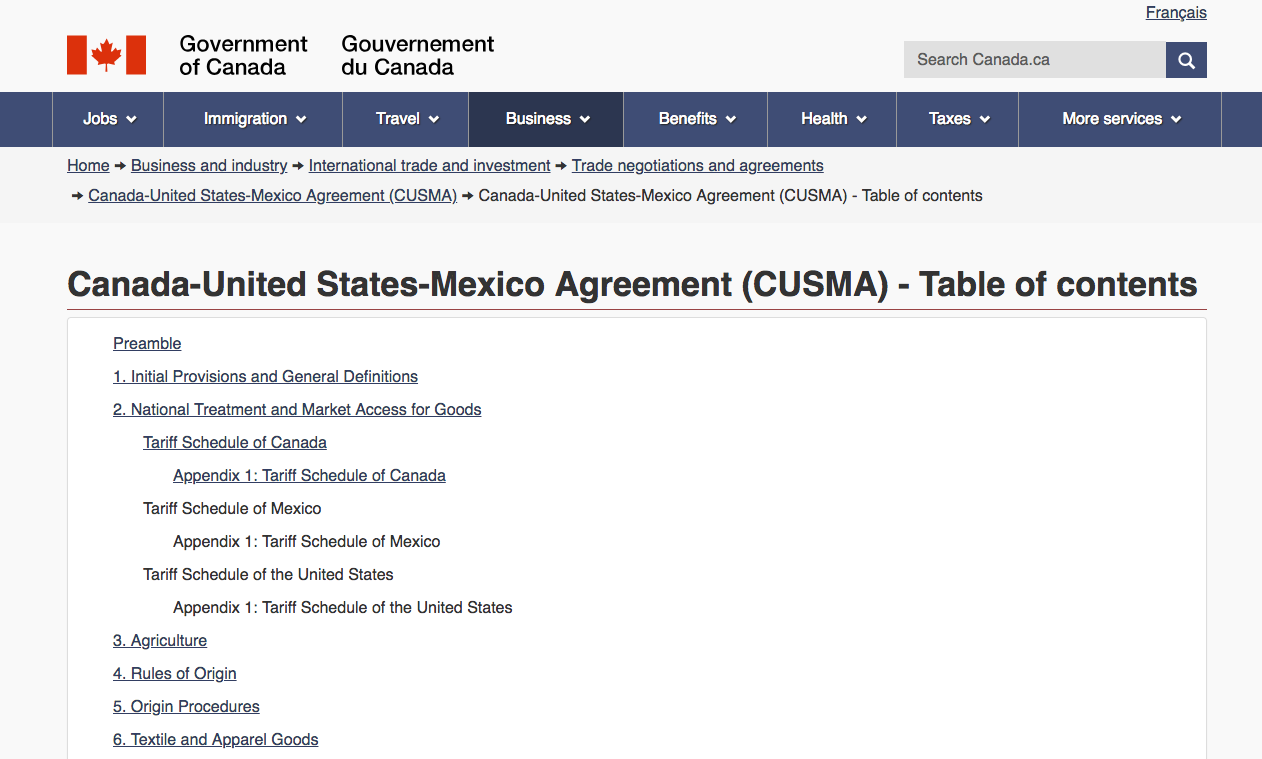Open the More services menu
1262x759 pixels.
click(x=1120, y=119)
